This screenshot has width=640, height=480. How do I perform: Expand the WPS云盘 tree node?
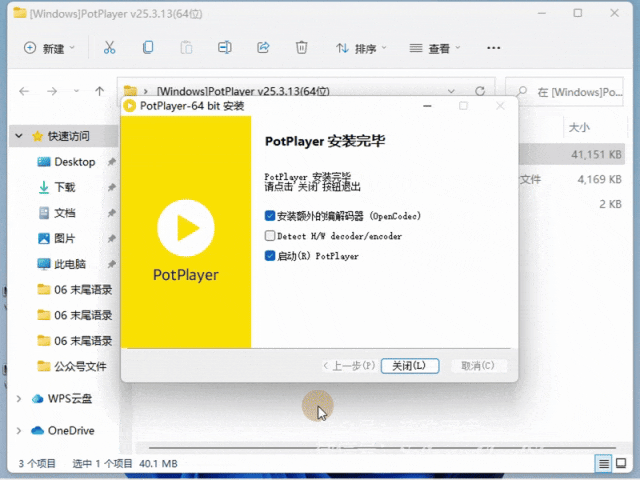[19, 398]
